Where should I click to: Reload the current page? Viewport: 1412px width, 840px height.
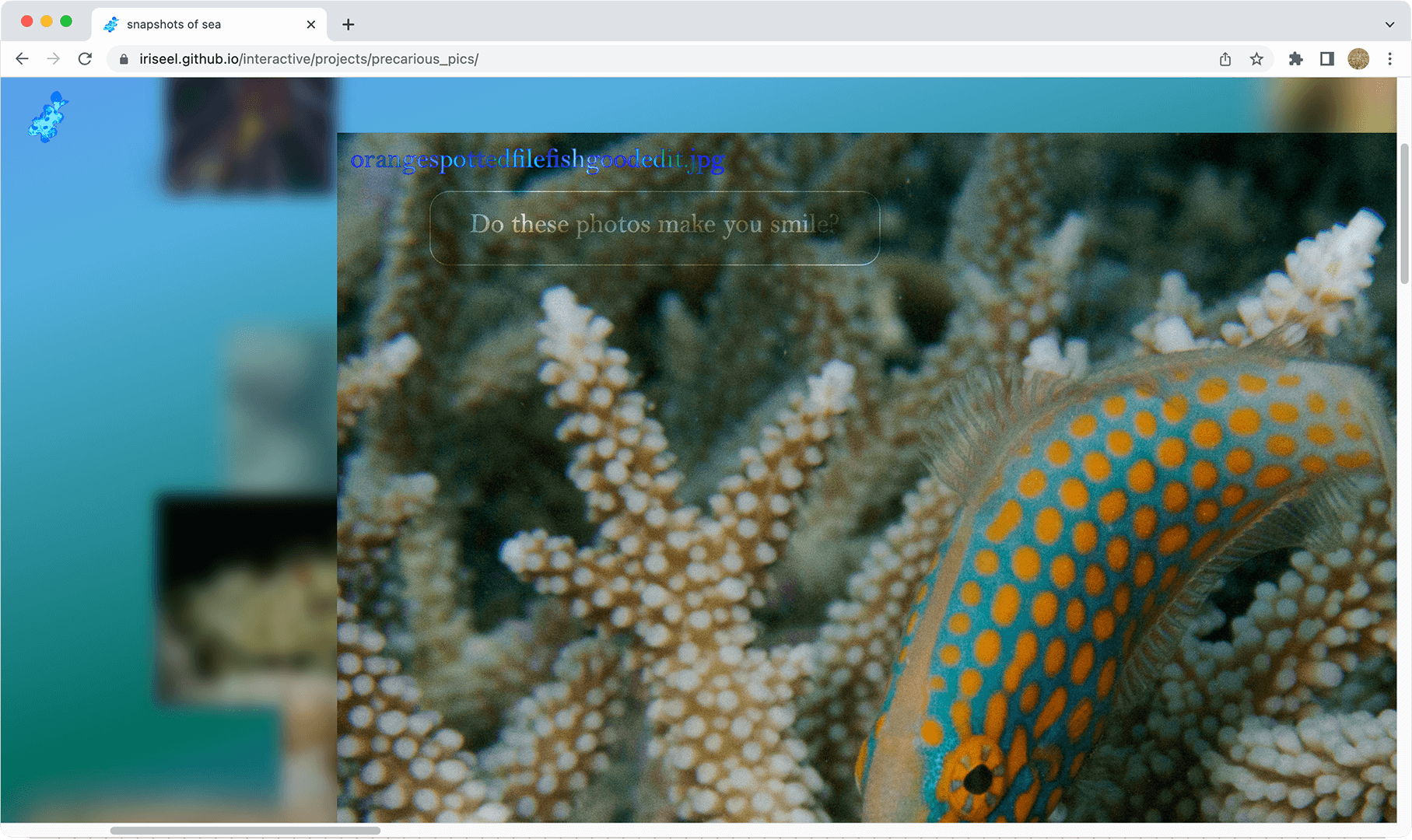pyautogui.click(x=85, y=59)
